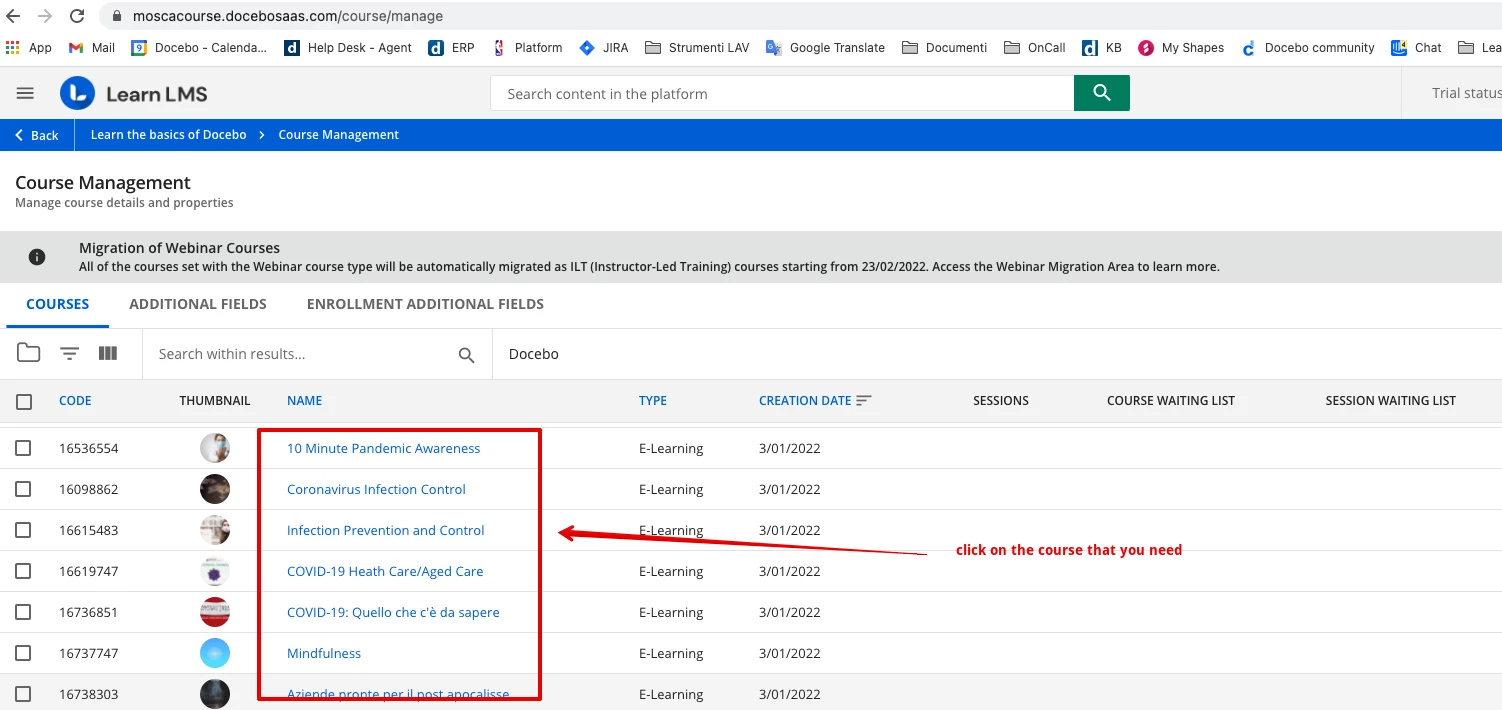Click the green platform search button
The width and height of the screenshot is (1502, 710).
(x=1101, y=92)
